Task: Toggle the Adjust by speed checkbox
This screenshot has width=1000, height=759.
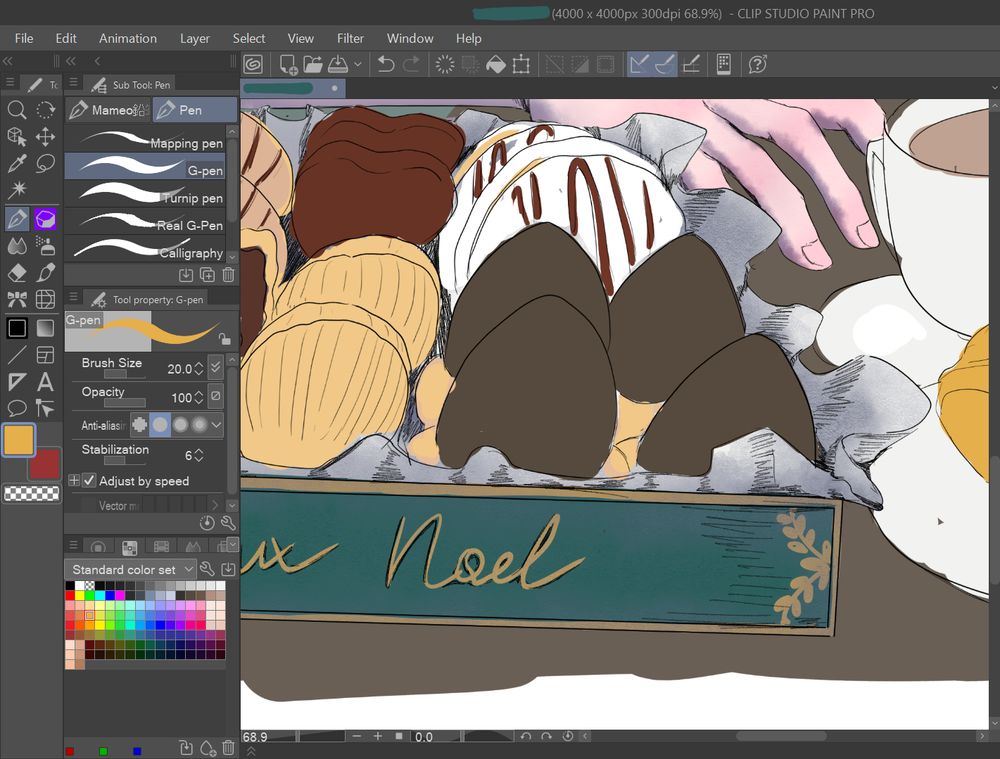Action: tap(89, 481)
